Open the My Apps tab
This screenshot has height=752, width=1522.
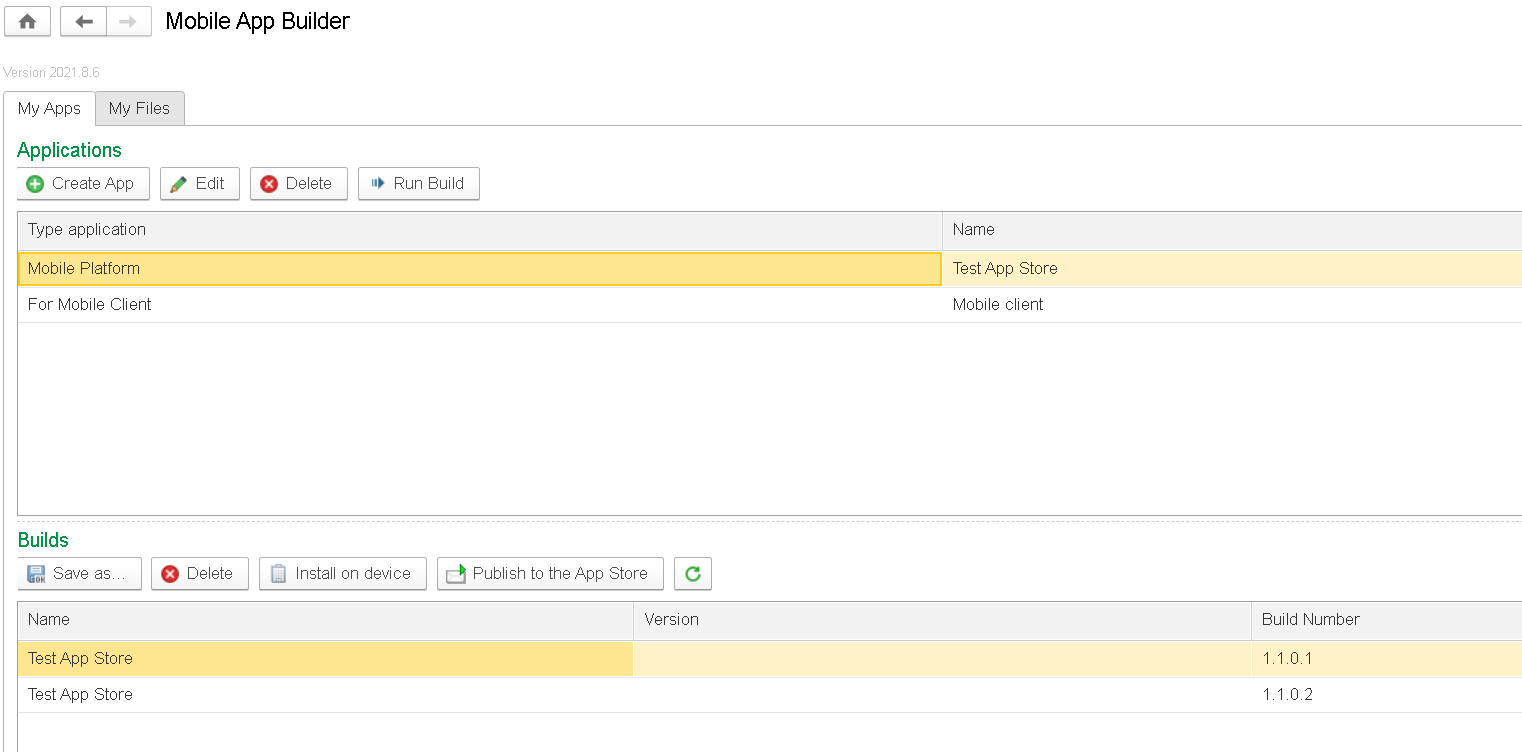[x=49, y=109]
